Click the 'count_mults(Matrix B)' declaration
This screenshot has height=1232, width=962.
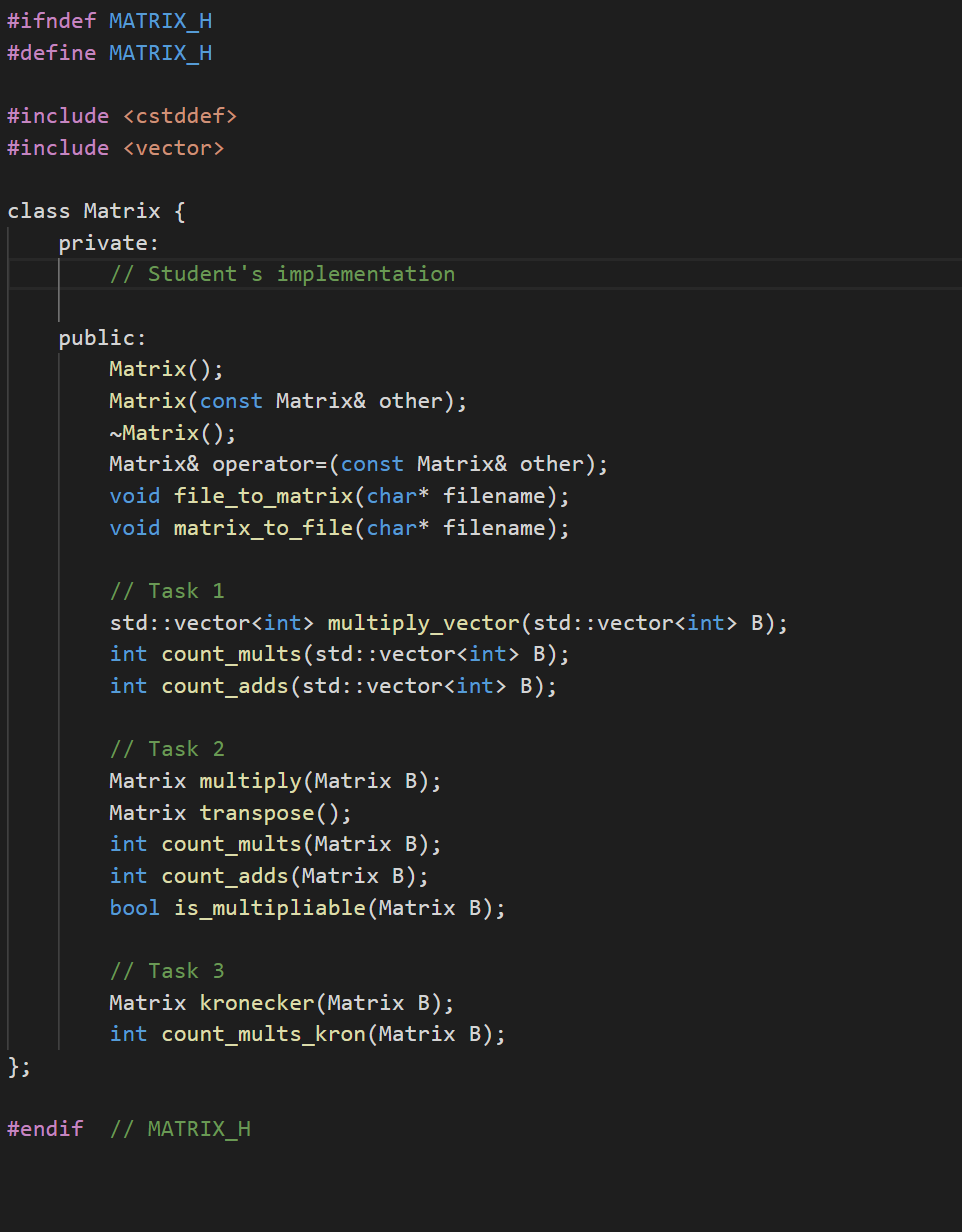click(x=276, y=844)
